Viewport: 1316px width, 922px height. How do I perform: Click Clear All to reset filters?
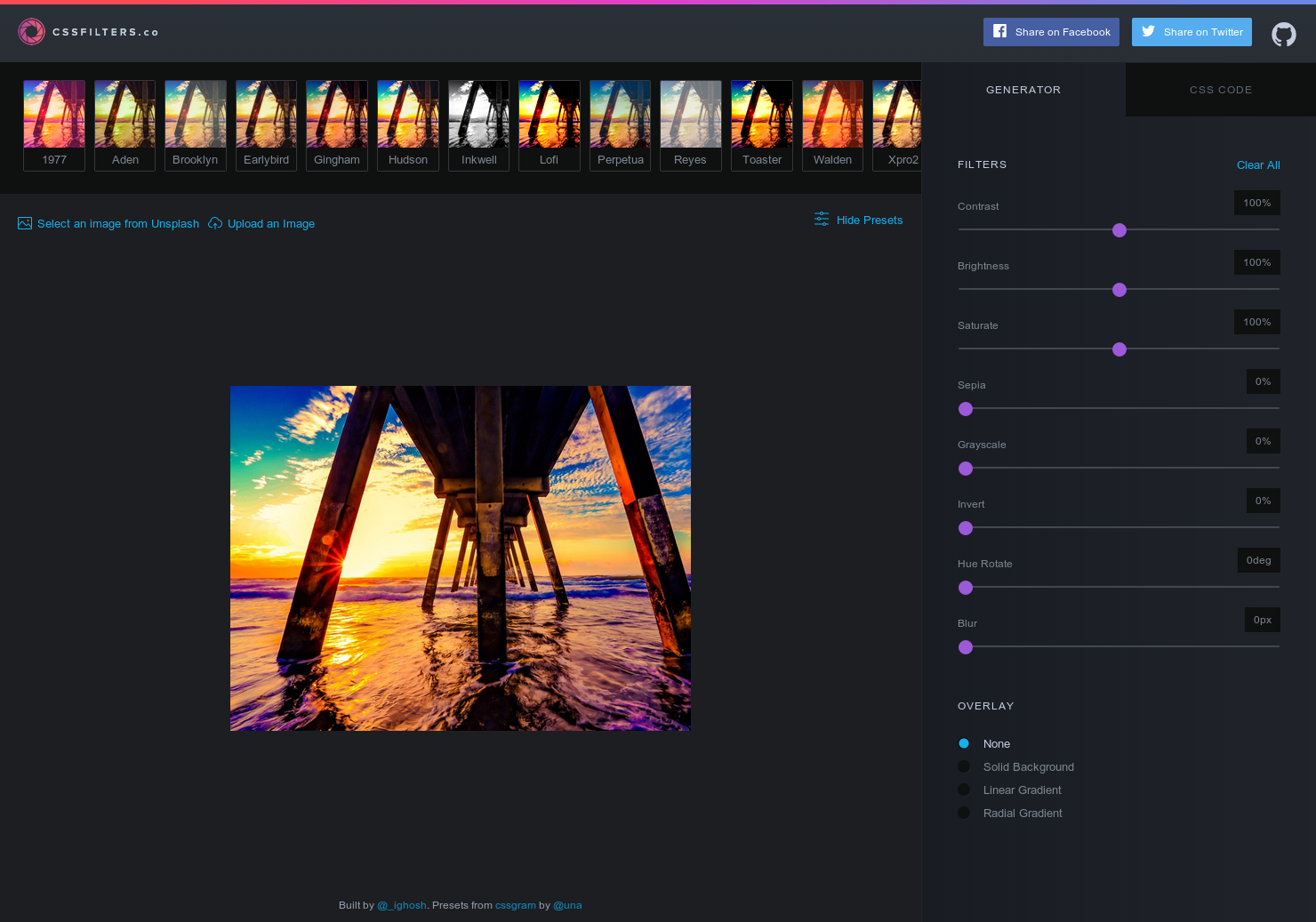tap(1258, 164)
